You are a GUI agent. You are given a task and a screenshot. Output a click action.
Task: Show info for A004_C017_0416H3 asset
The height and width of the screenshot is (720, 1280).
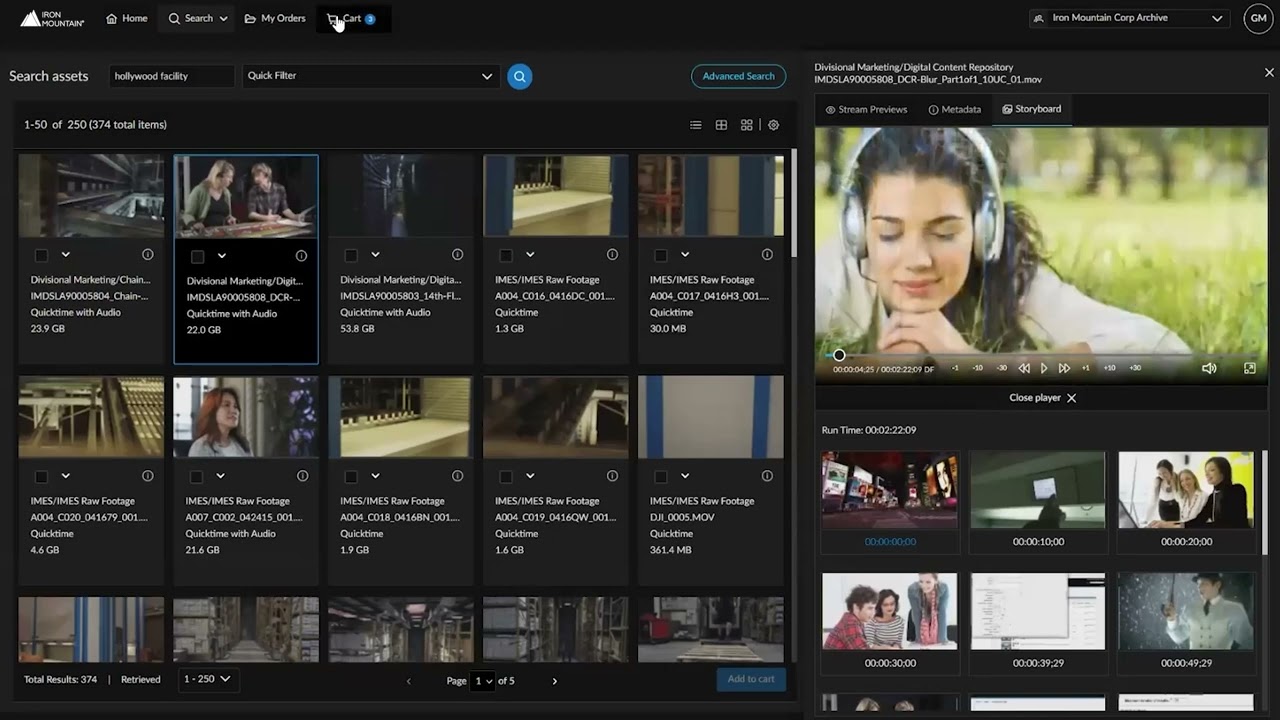point(767,255)
